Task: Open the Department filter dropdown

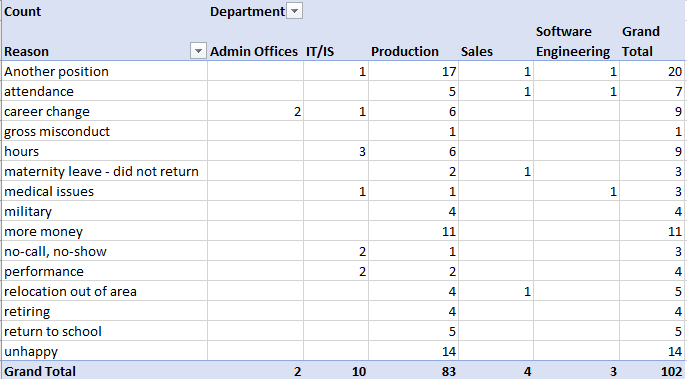Action: (x=294, y=11)
